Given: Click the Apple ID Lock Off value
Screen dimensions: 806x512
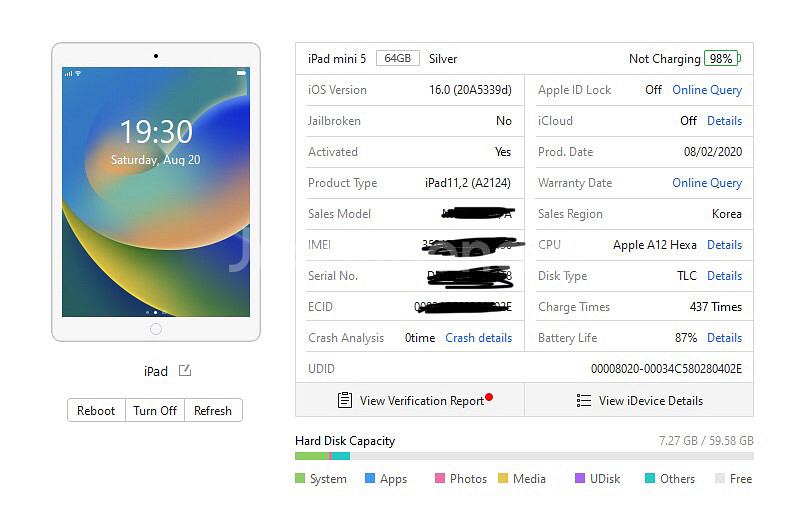Looking at the screenshot, I should pyautogui.click(x=653, y=90).
